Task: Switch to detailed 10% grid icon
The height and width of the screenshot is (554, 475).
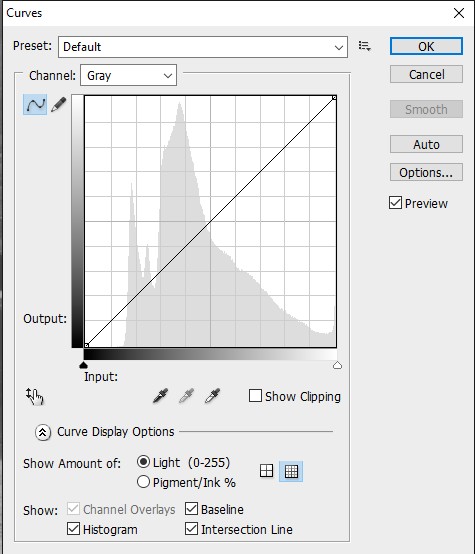Action: [291, 471]
